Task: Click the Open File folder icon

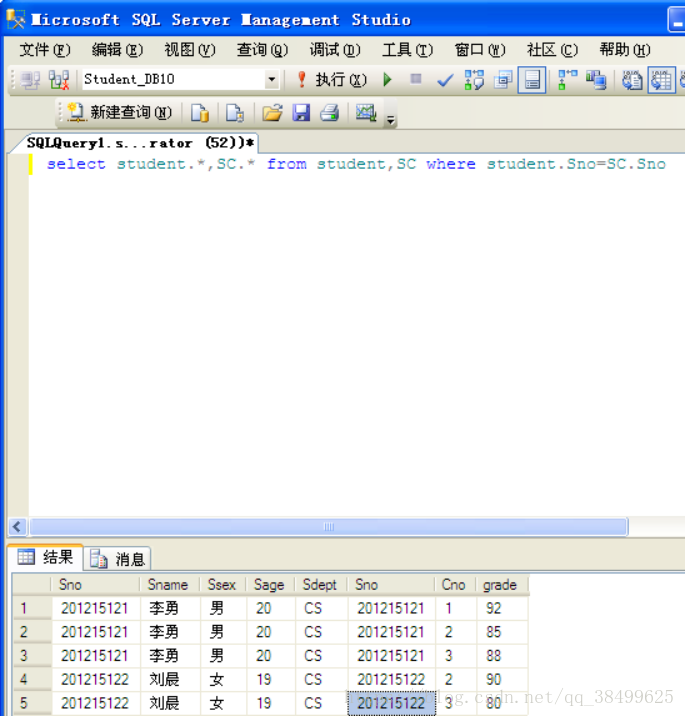Action: click(x=272, y=112)
